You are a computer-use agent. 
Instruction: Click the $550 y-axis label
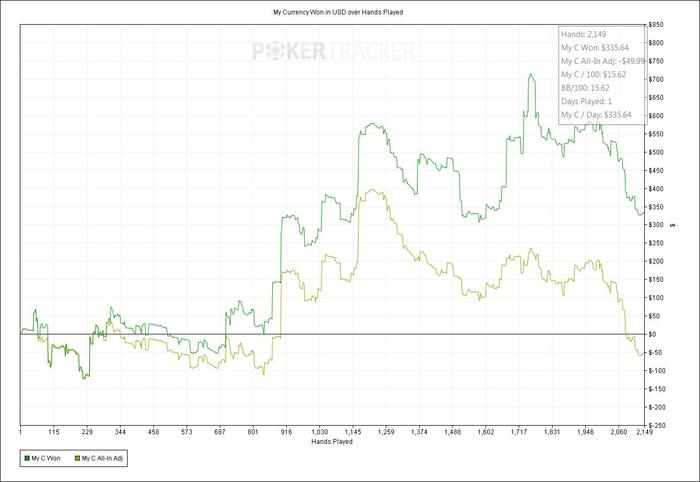[656, 134]
